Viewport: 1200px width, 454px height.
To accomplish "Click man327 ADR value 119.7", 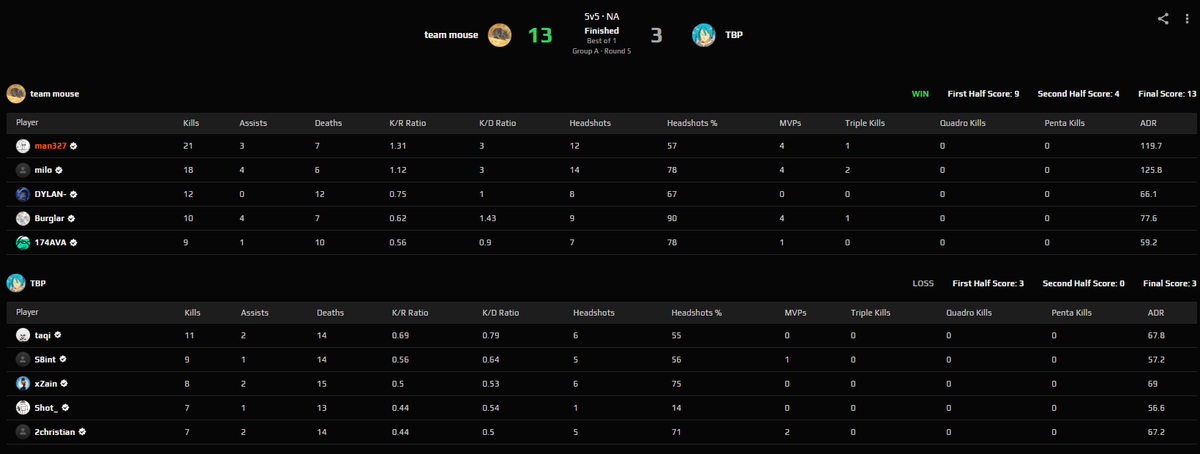I will 1150,146.
